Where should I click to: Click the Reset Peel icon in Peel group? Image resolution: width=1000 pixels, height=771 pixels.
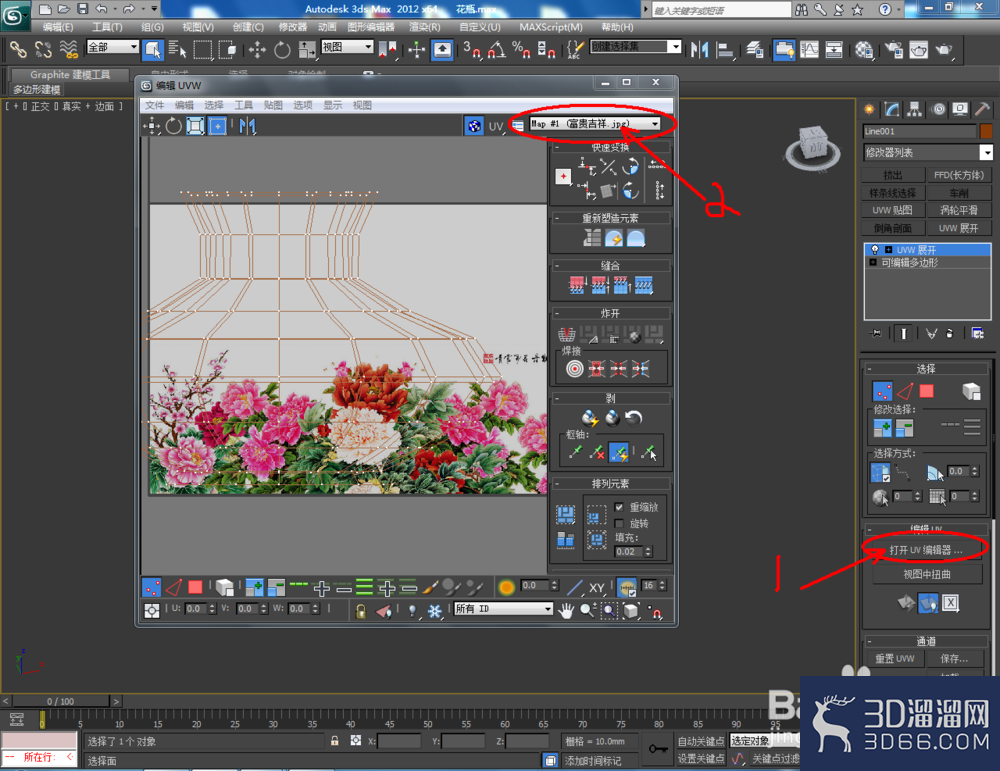[x=633, y=418]
